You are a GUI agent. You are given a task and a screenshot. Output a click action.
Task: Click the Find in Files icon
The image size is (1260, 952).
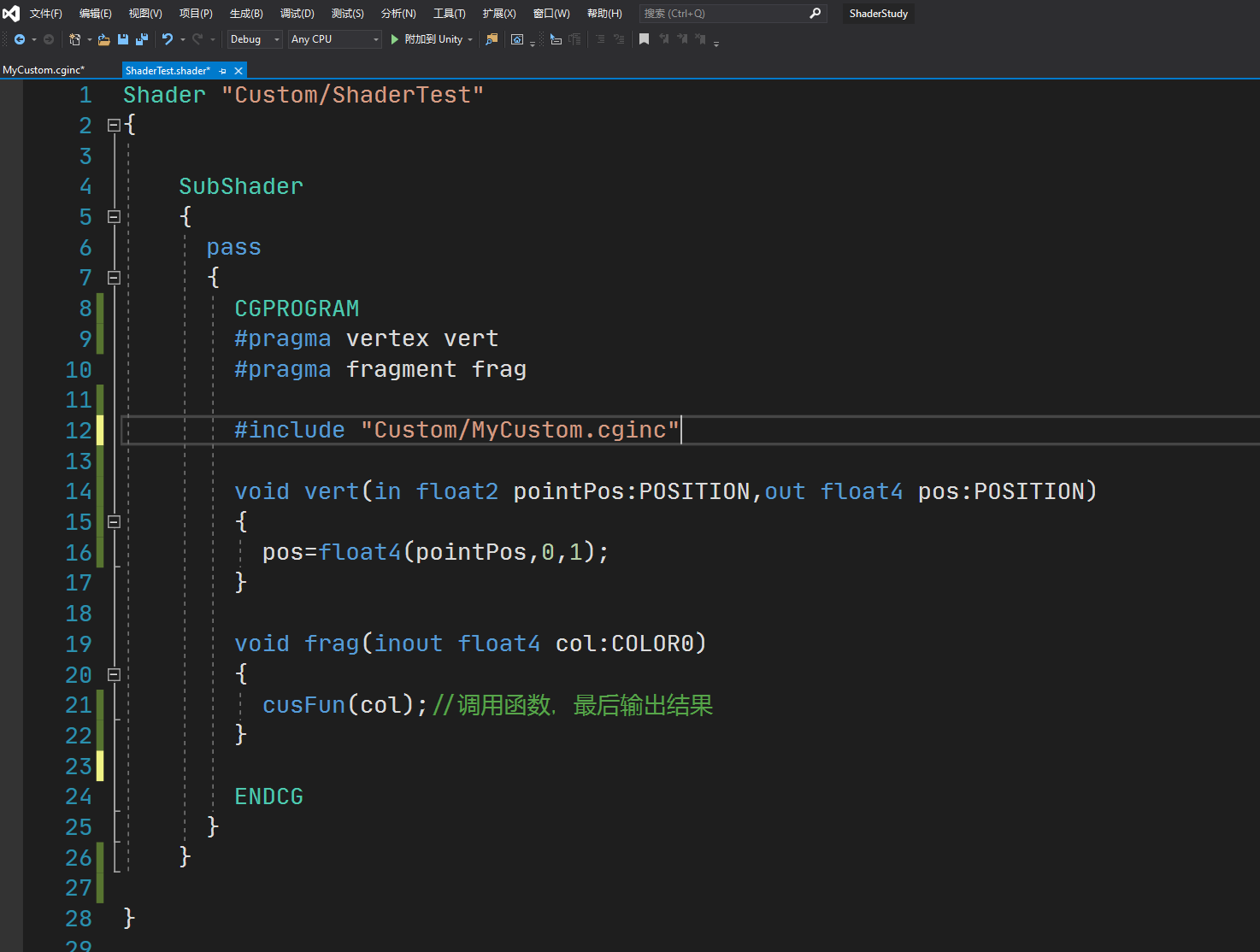coord(492,39)
